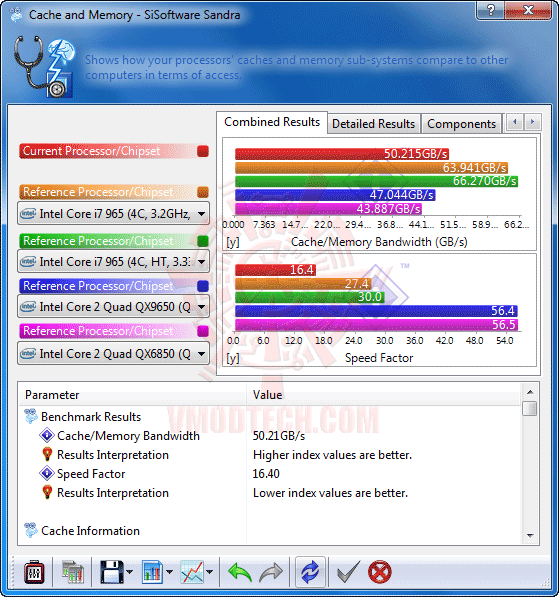Viewport: 559px width, 597px height.
Task: Open the Core i7 965 3.2GHz dropdown
Action: [113, 214]
